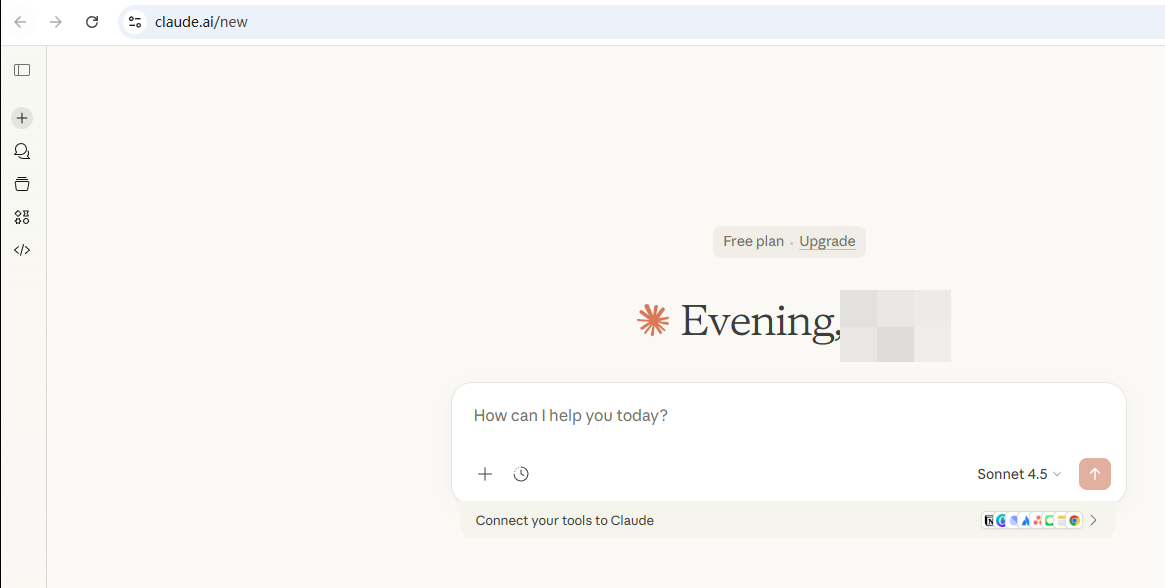Expand connectors with the chevron arrow
Viewport: 1165px width, 588px height.
tap(1094, 520)
